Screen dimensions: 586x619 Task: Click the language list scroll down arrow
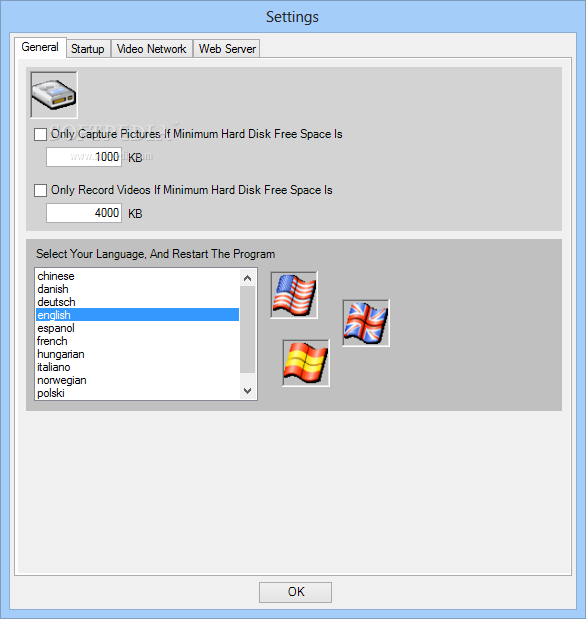tap(248, 391)
